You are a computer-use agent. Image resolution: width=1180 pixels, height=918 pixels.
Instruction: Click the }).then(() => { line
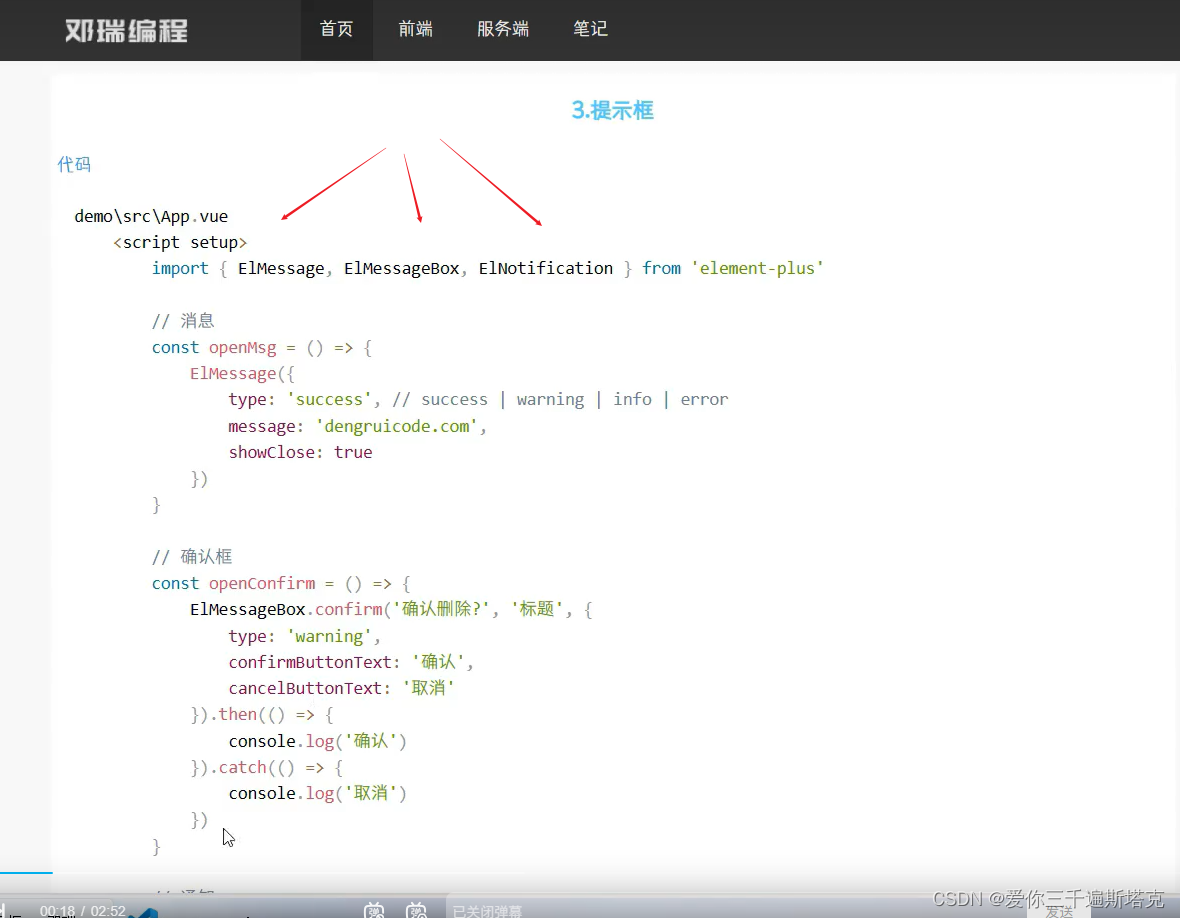[x=262, y=715]
